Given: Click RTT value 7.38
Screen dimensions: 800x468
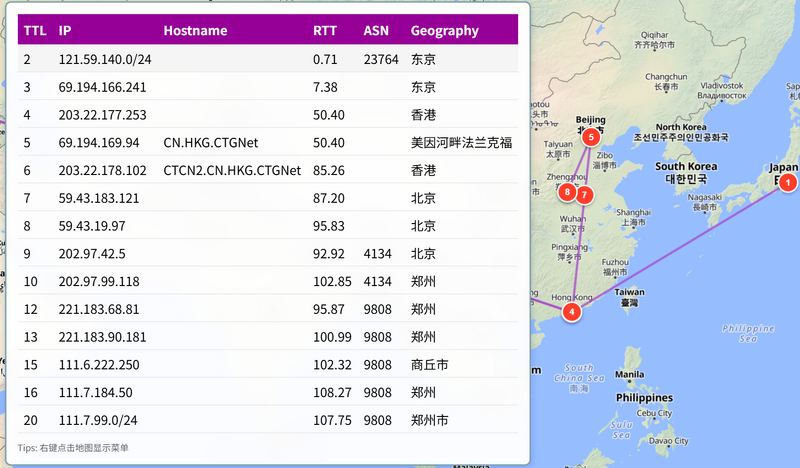Looking at the screenshot, I should coord(325,87).
